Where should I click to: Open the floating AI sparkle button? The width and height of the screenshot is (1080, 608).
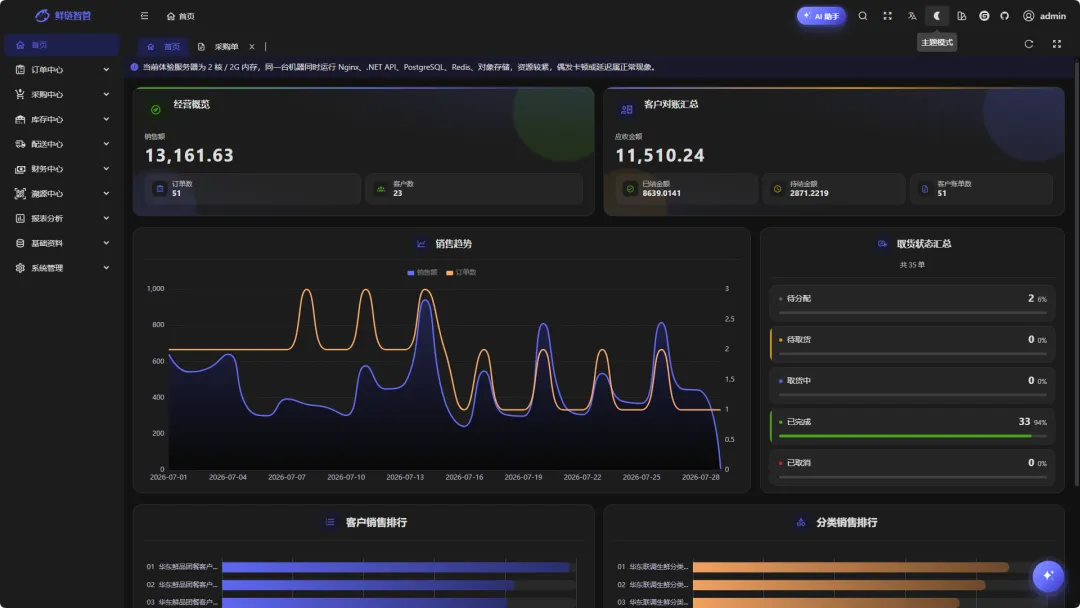(x=1048, y=576)
